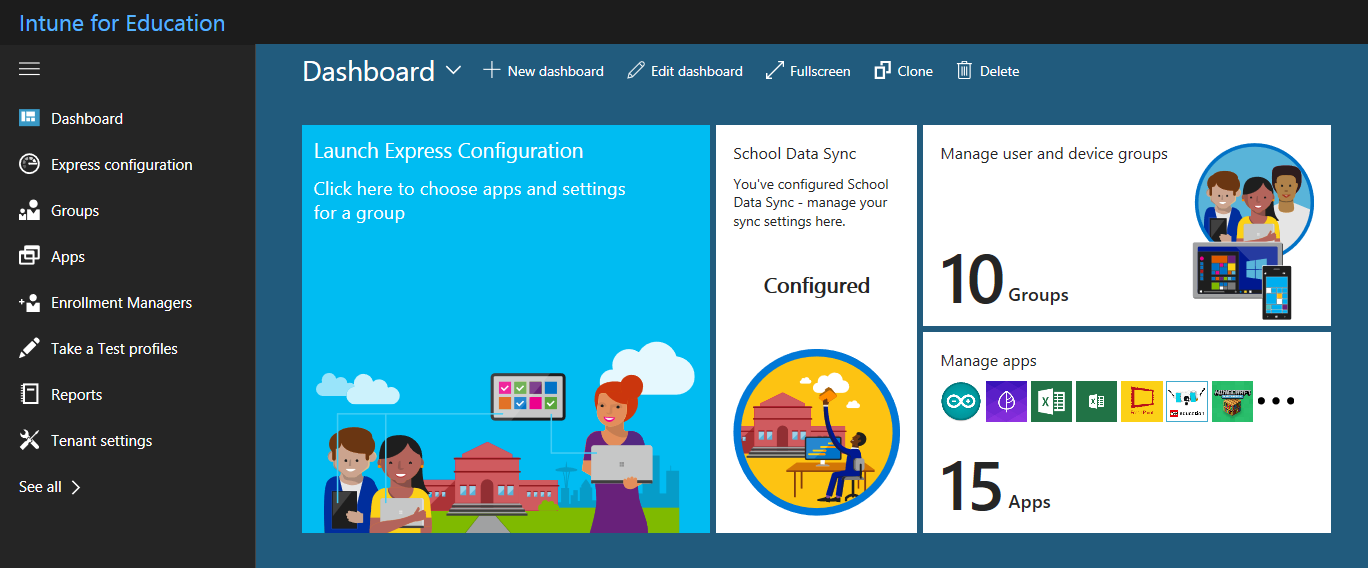This screenshot has width=1368, height=568.
Task: Open the Launch Express Configuration tile
Action: [506, 329]
